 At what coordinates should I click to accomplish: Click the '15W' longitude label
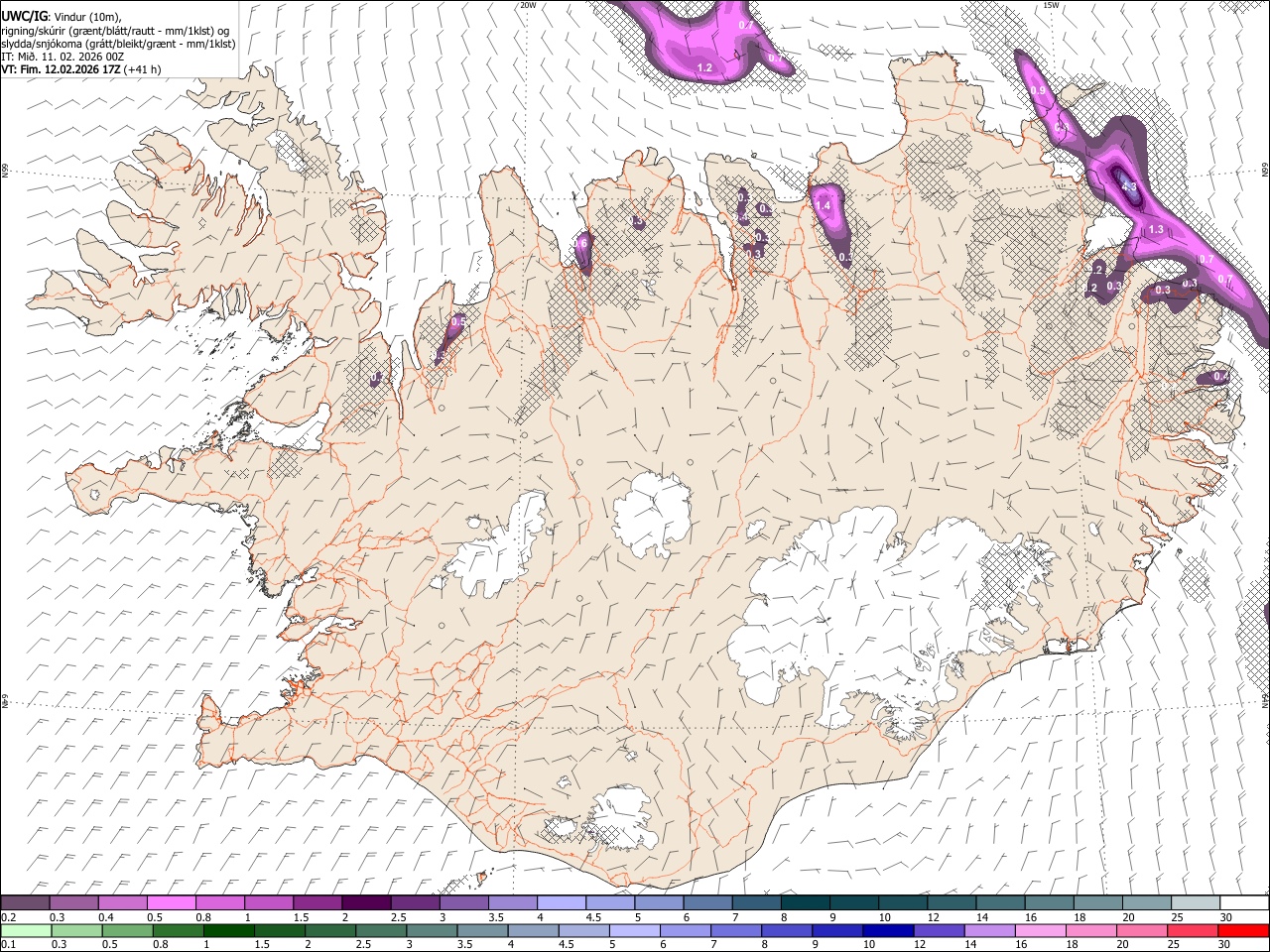point(1052,5)
